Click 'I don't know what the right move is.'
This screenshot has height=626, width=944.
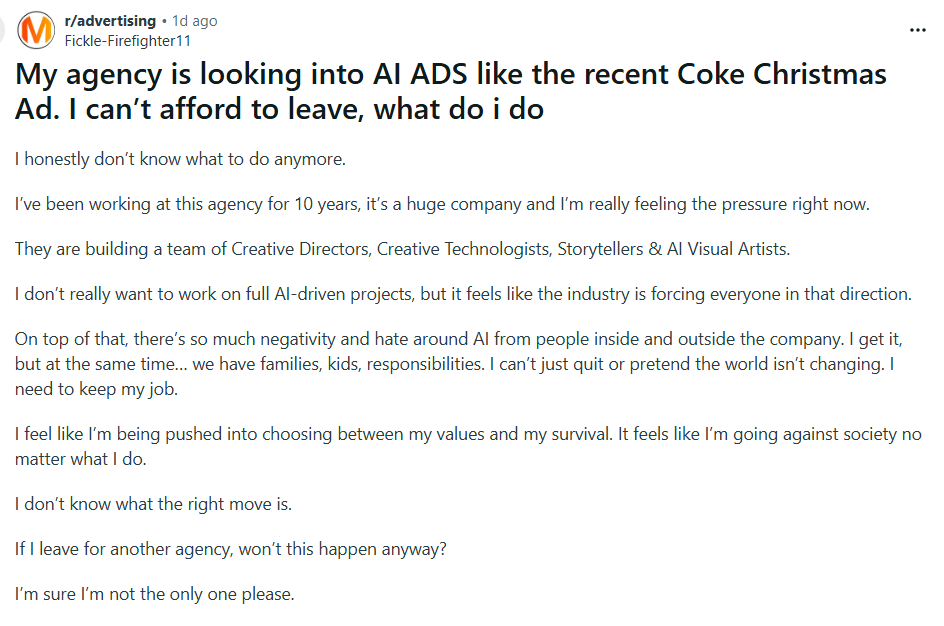pyautogui.click(x=154, y=504)
